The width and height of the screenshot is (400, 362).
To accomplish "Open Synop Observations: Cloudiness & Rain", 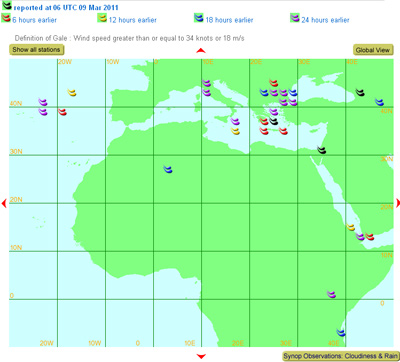I will coord(341,356).
